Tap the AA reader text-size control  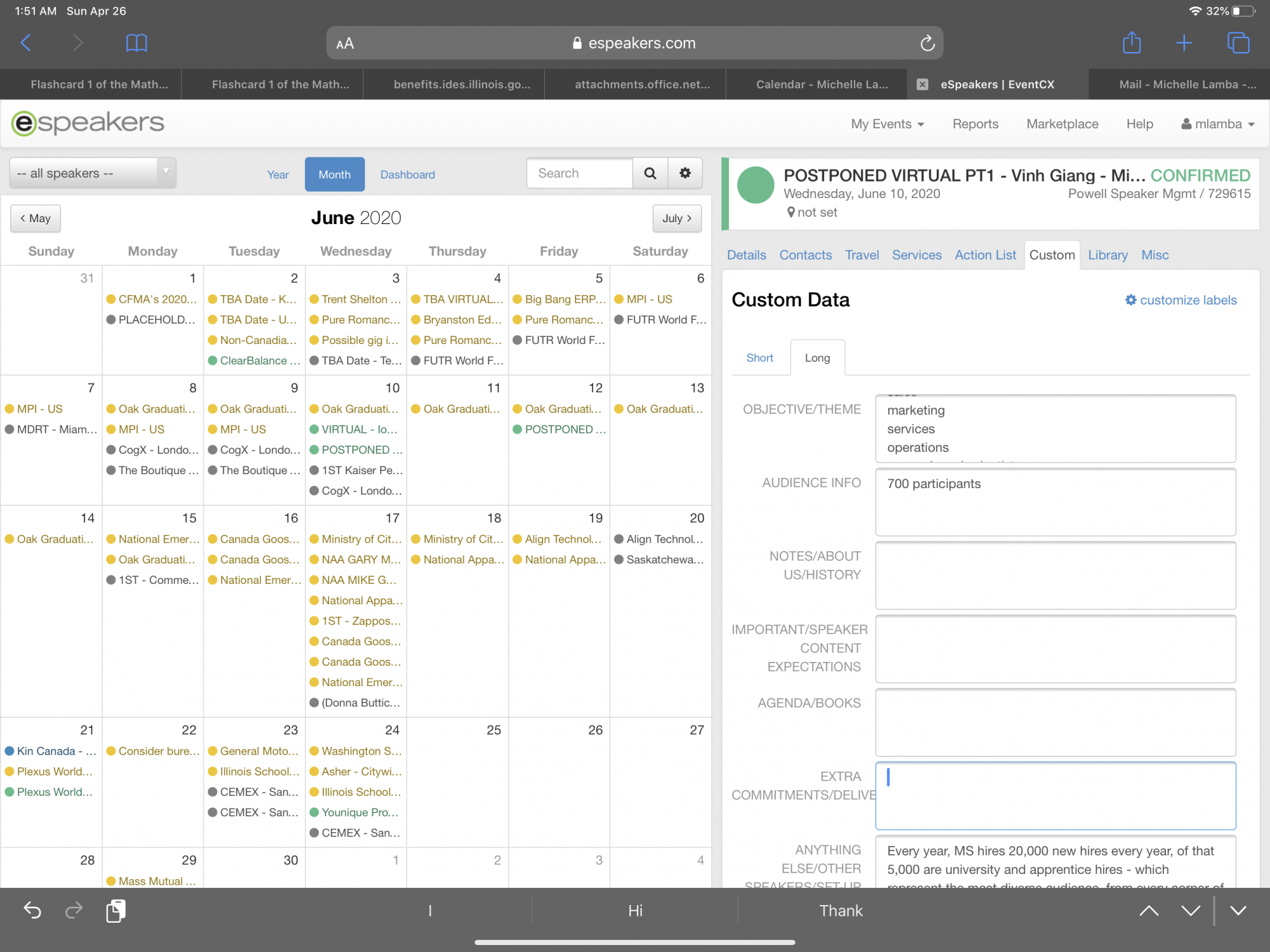[345, 44]
